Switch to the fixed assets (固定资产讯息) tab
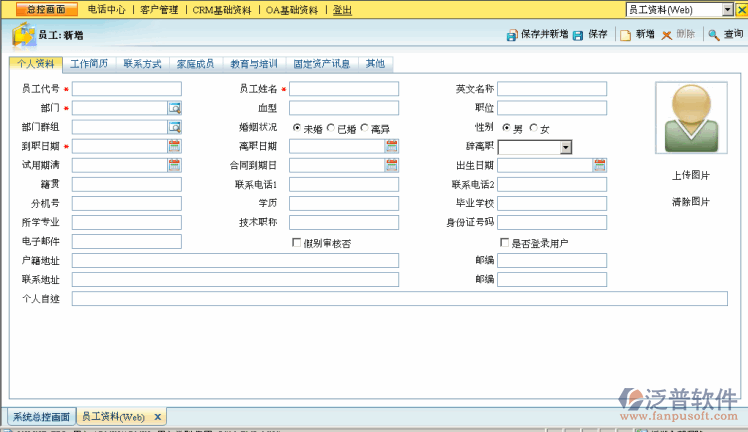The width and height of the screenshot is (748, 432). (x=322, y=64)
